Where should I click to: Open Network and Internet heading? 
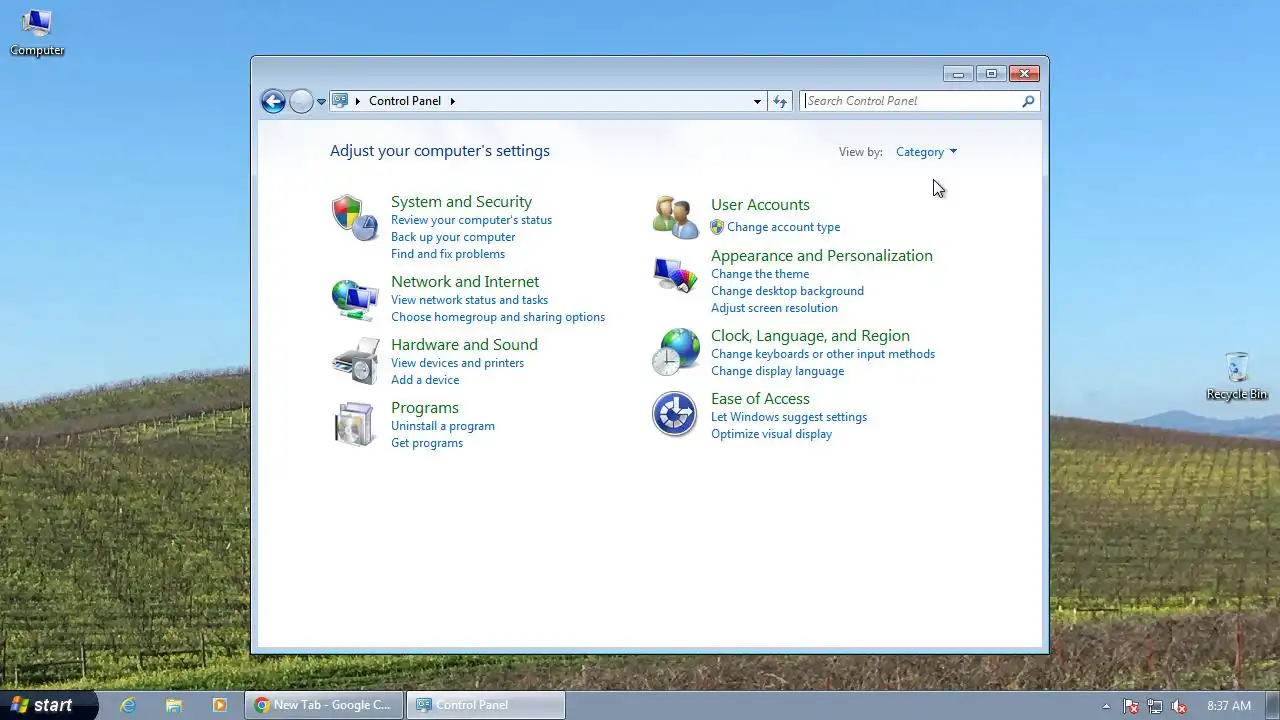click(465, 282)
